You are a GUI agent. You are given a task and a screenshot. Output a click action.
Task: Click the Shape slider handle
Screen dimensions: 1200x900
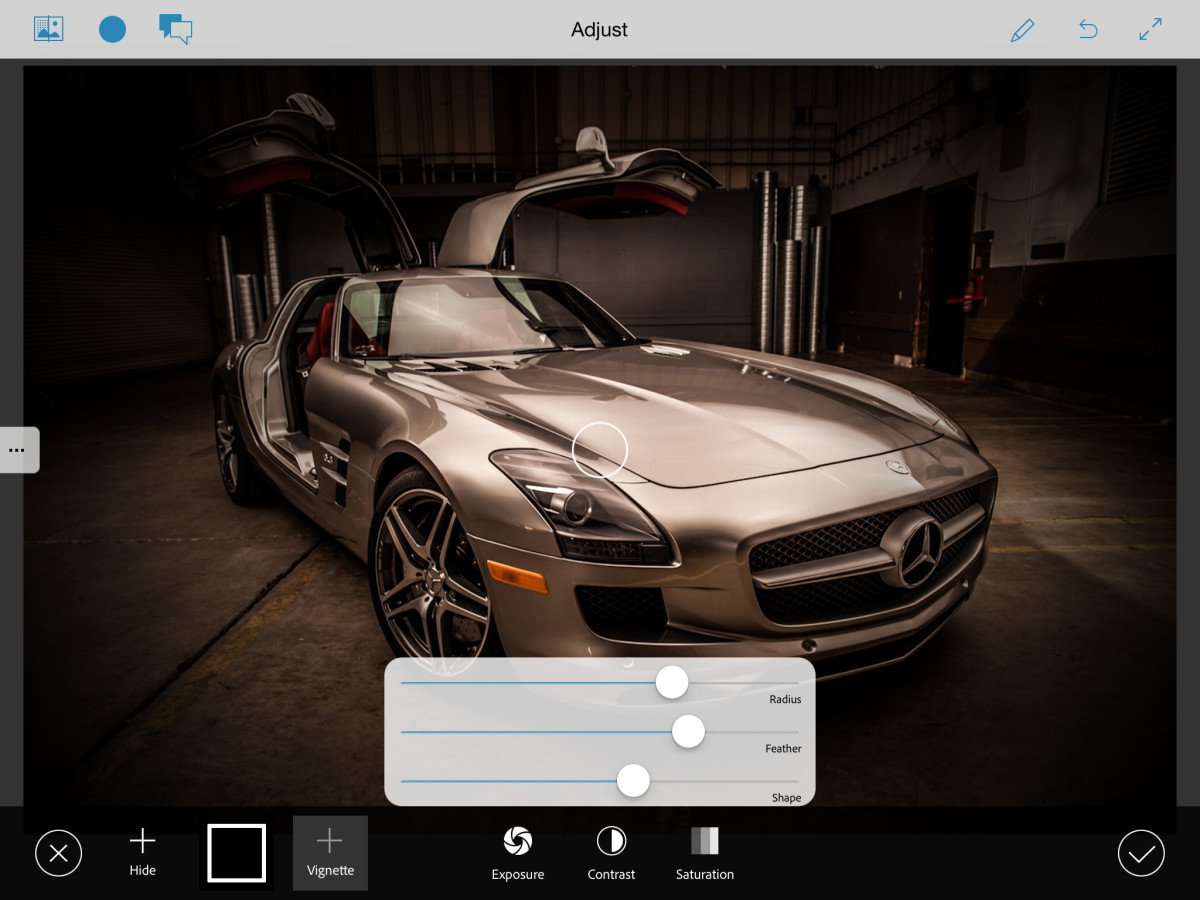pyautogui.click(x=633, y=780)
